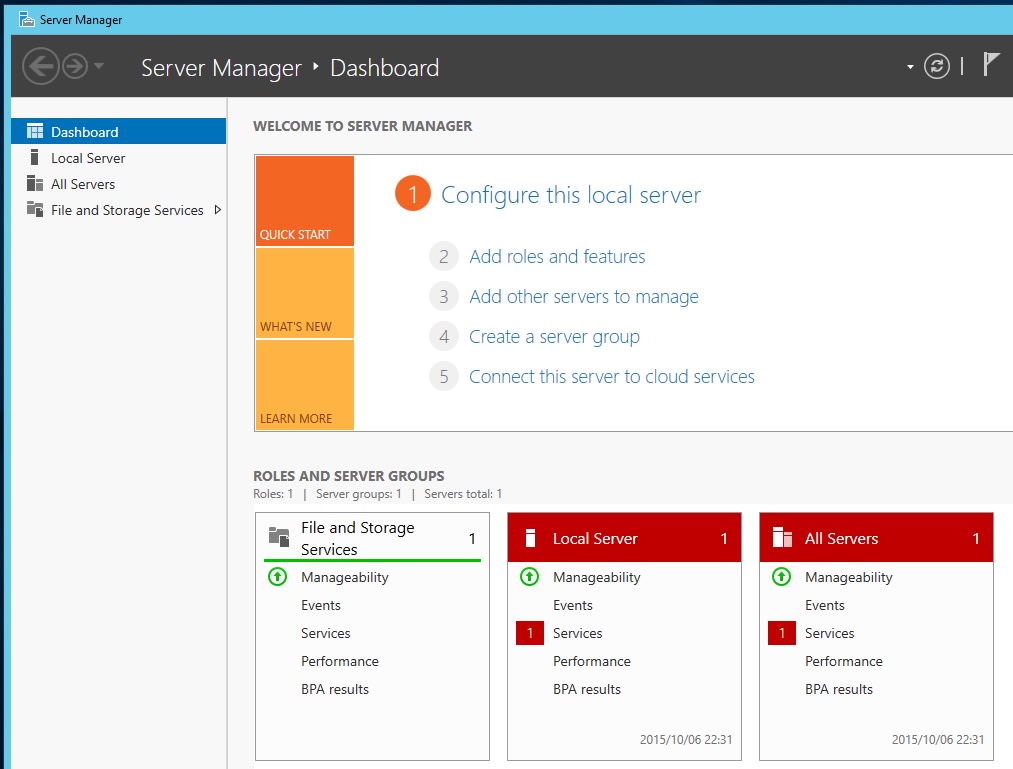Image resolution: width=1013 pixels, height=769 pixels.
Task: Click the Local Server sidebar icon
Action: 35,157
